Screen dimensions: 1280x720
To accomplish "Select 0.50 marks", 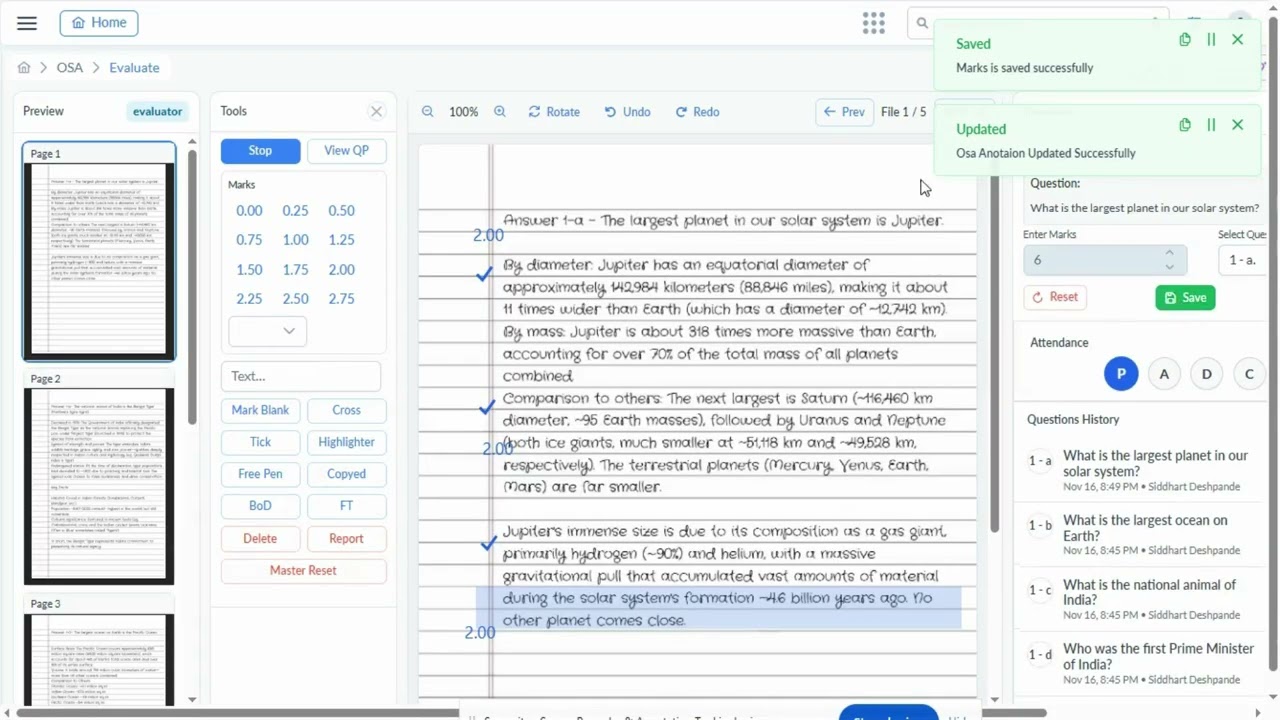I will click(x=341, y=211).
